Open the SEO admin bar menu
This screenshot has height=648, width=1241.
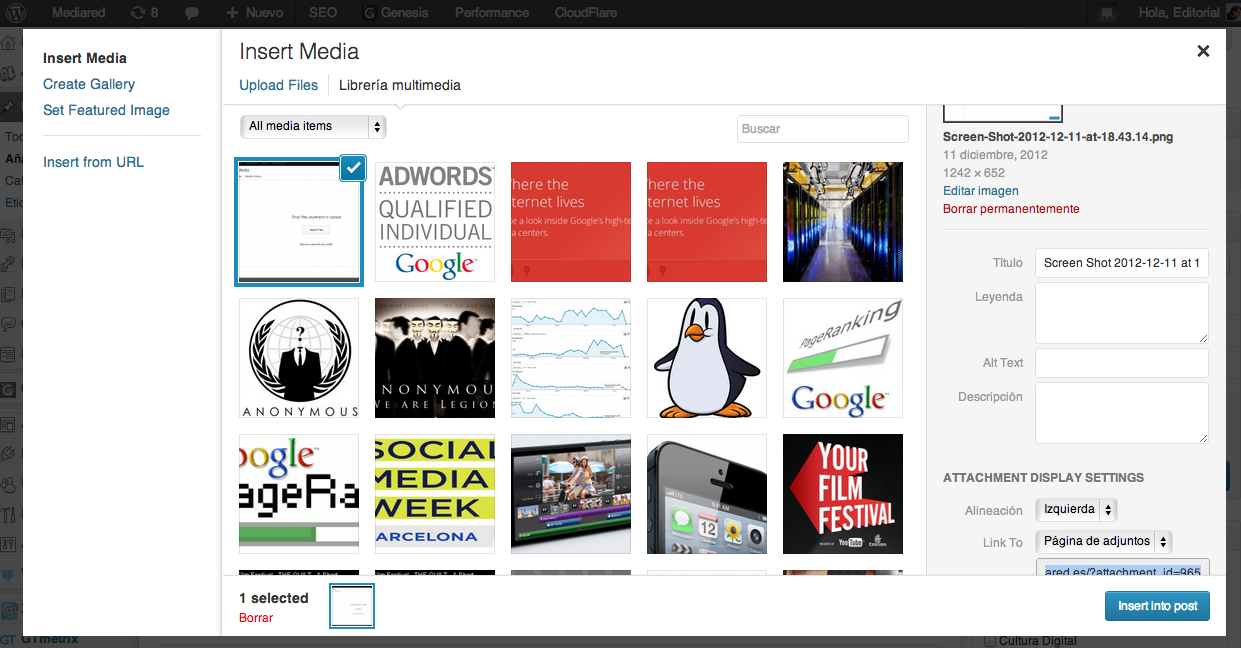[x=322, y=13]
